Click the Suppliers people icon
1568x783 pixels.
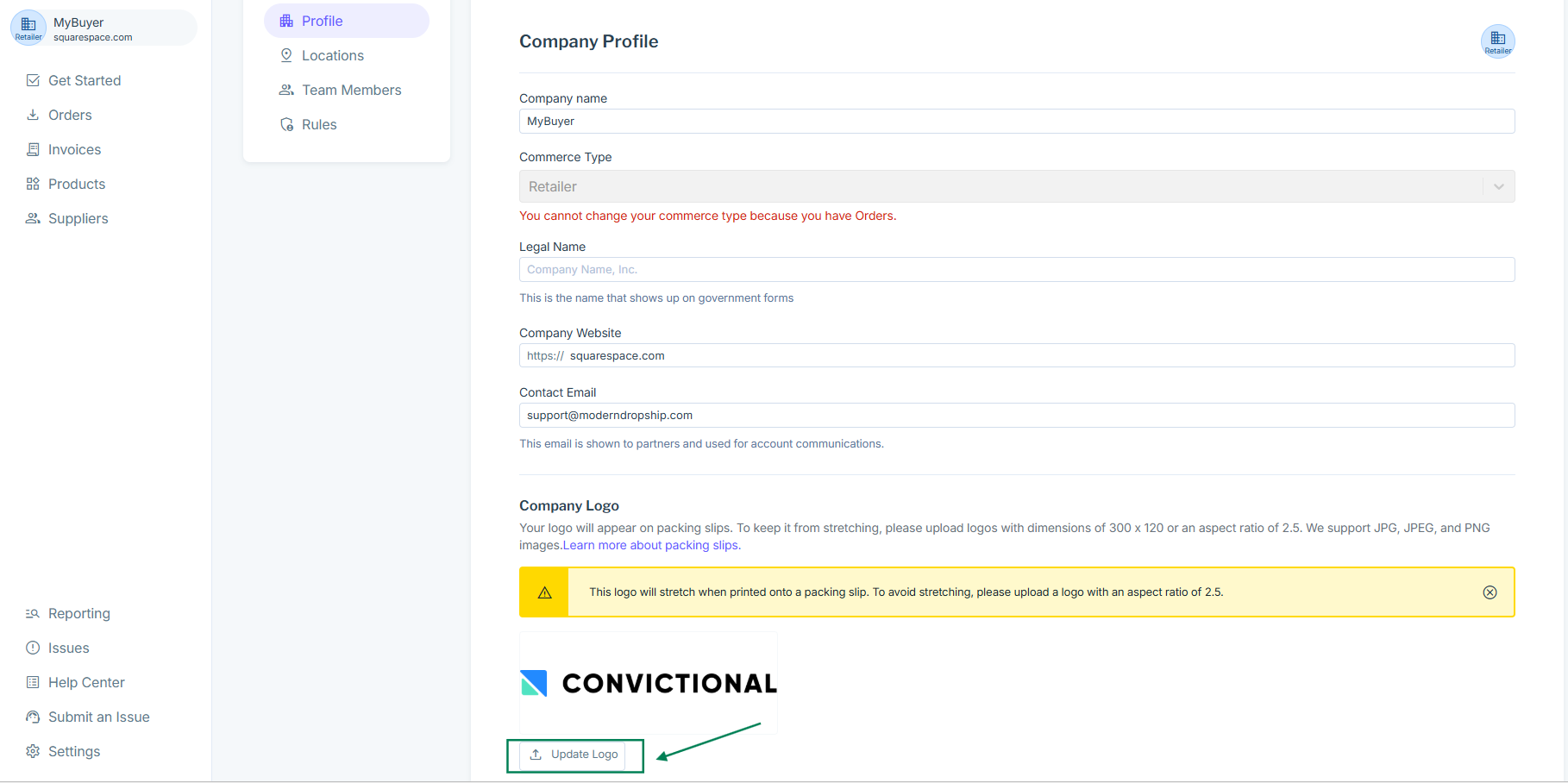[33, 218]
